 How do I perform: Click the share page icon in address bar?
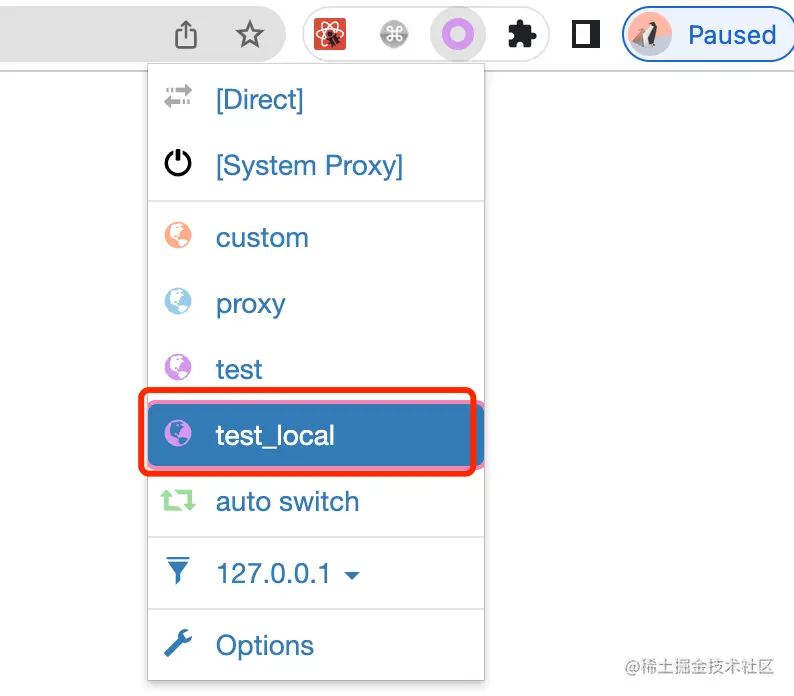pyautogui.click(x=186, y=34)
